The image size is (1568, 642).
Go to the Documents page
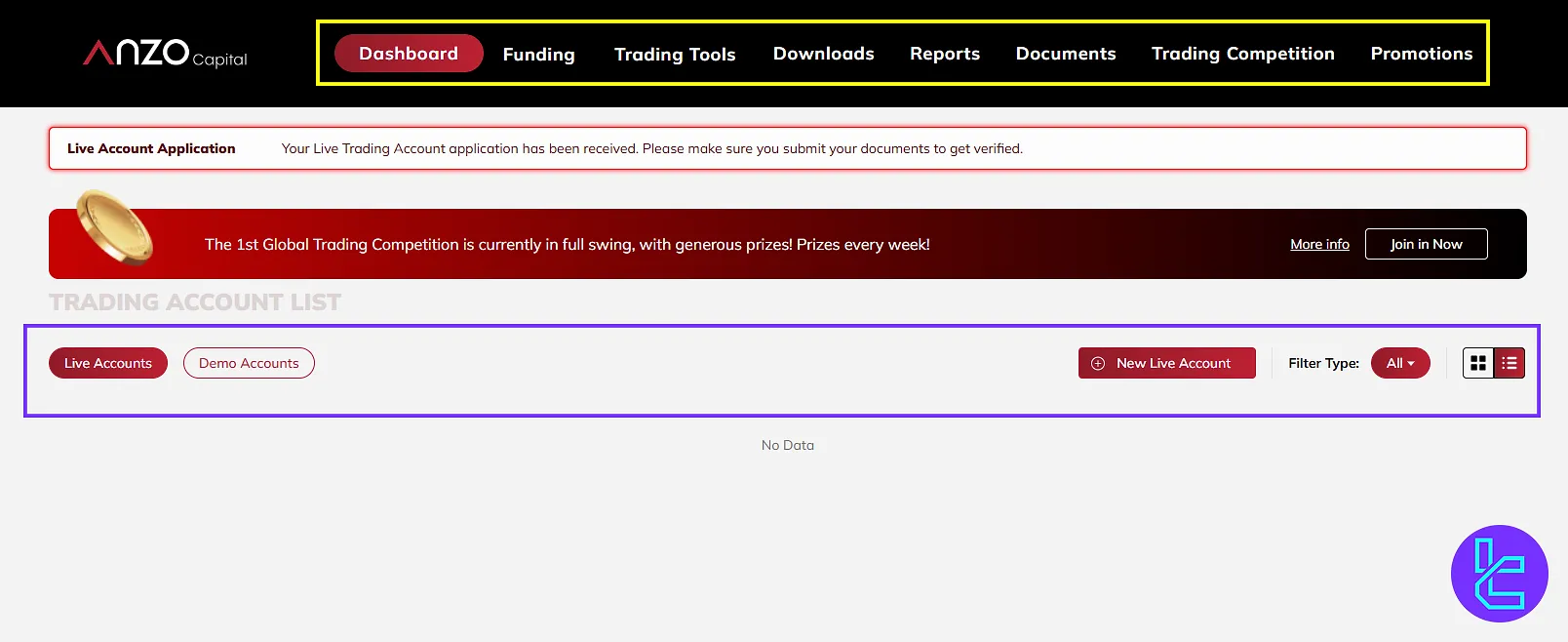(x=1066, y=54)
